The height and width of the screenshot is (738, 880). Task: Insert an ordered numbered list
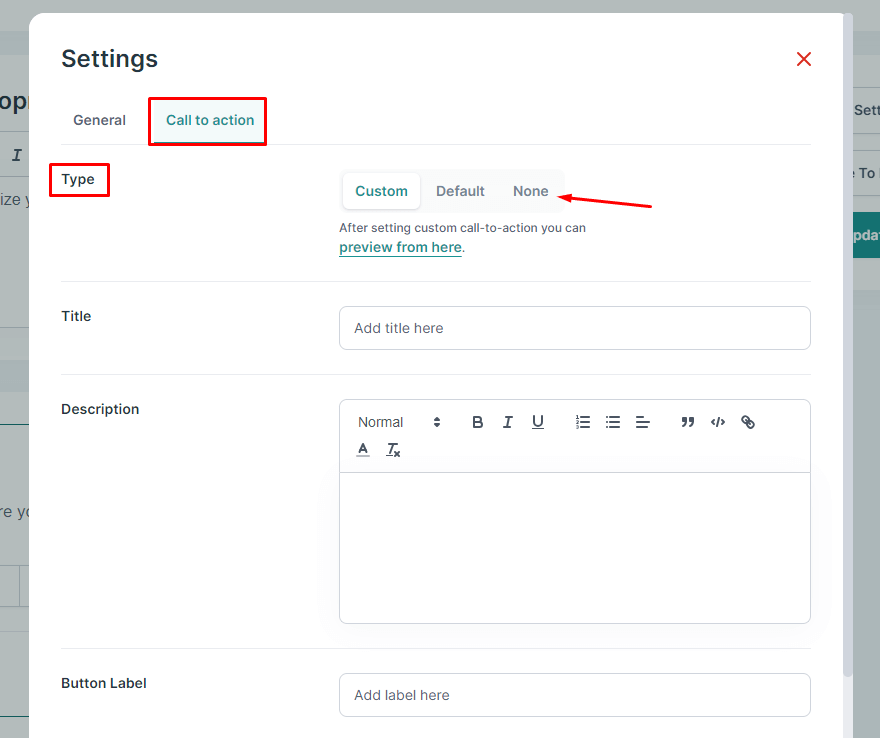pos(583,422)
